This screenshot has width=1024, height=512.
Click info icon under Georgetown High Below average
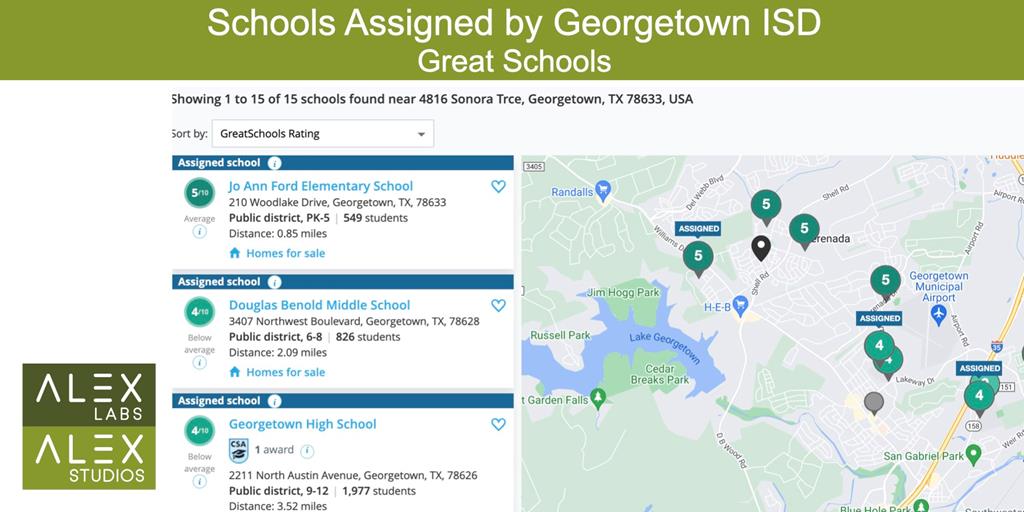pyautogui.click(x=200, y=481)
